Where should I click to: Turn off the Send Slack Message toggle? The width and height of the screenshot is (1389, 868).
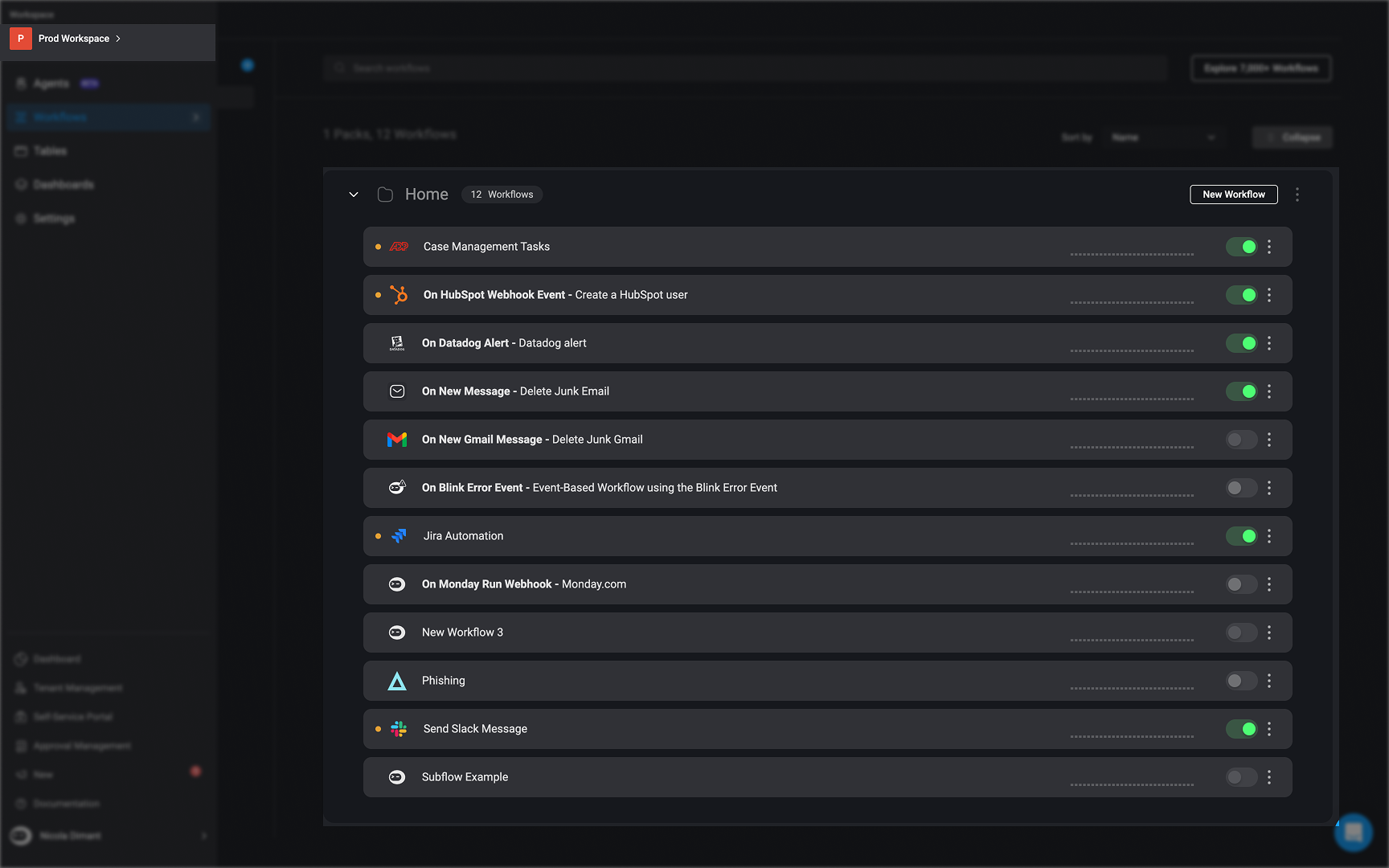[1241, 729]
